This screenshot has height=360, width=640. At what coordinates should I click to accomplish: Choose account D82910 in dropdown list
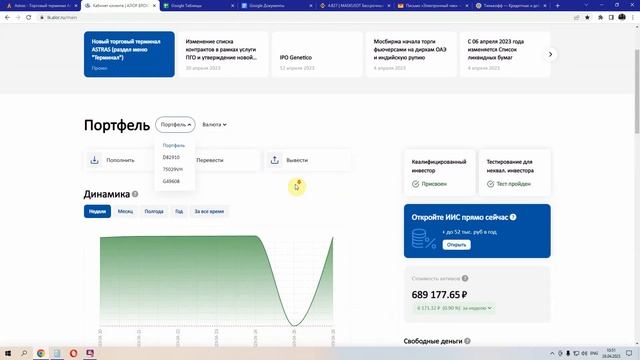click(171, 157)
